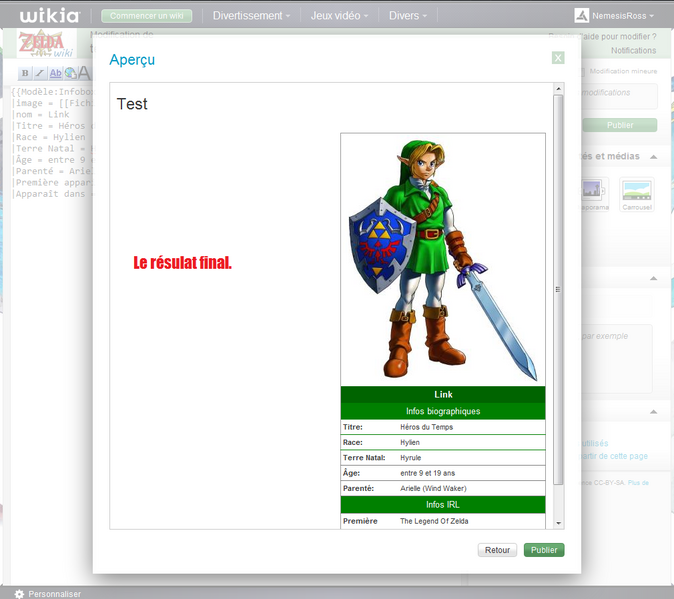The width and height of the screenshot is (674, 599).
Task: Click the Italic formatting icon
Action: [x=40, y=73]
